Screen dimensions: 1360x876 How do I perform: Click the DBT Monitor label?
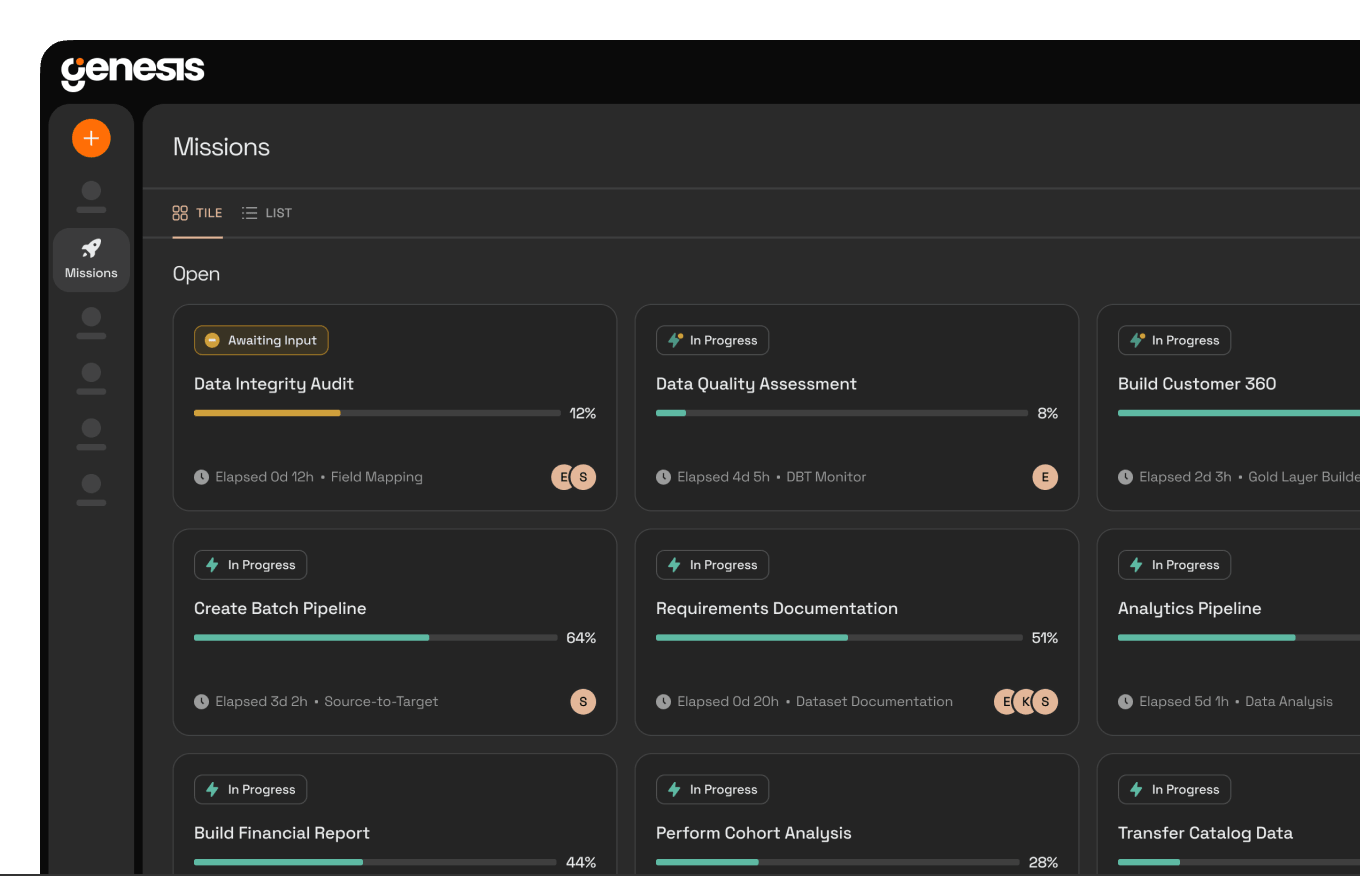(826, 477)
